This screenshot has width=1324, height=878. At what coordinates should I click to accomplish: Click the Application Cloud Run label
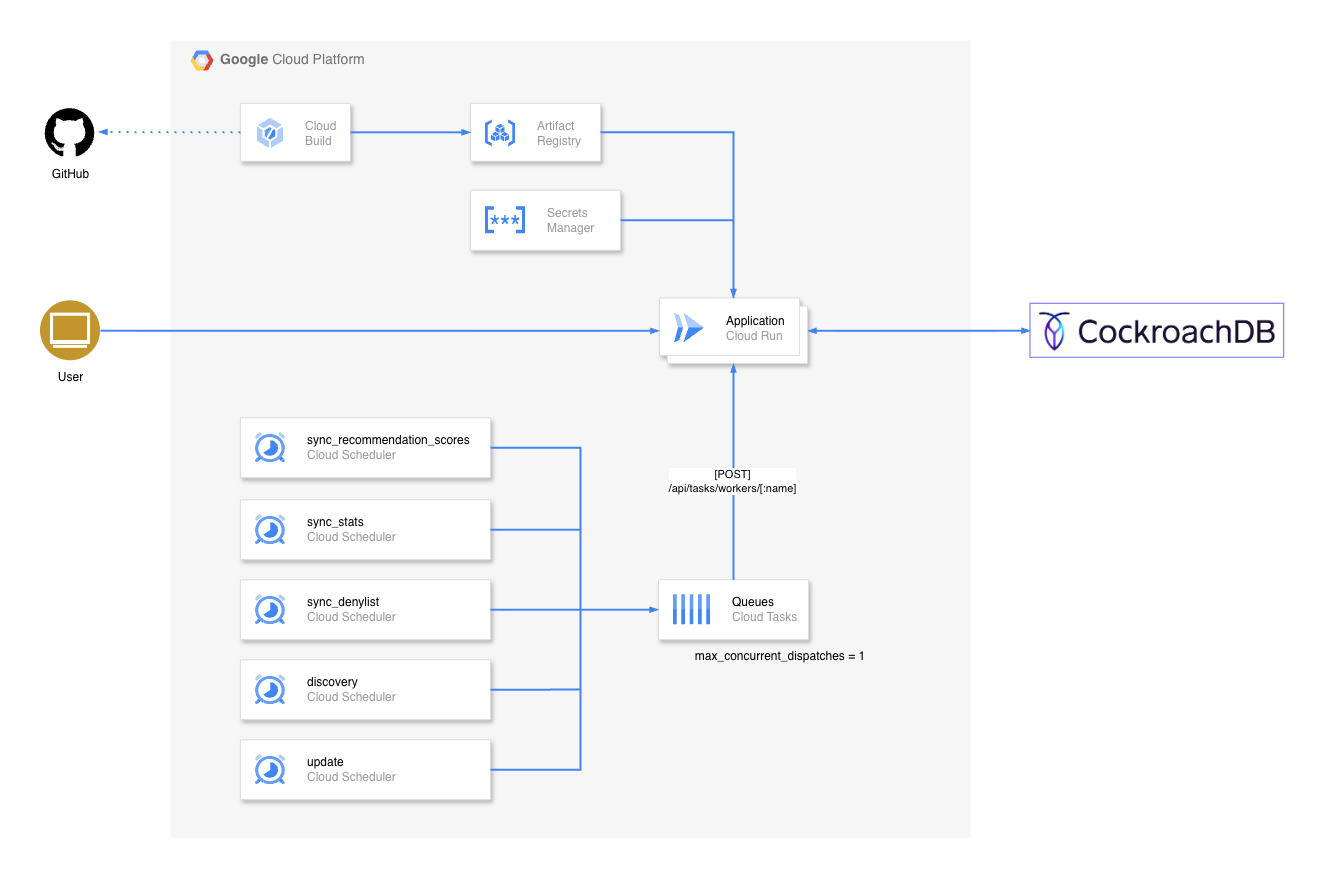(755, 328)
